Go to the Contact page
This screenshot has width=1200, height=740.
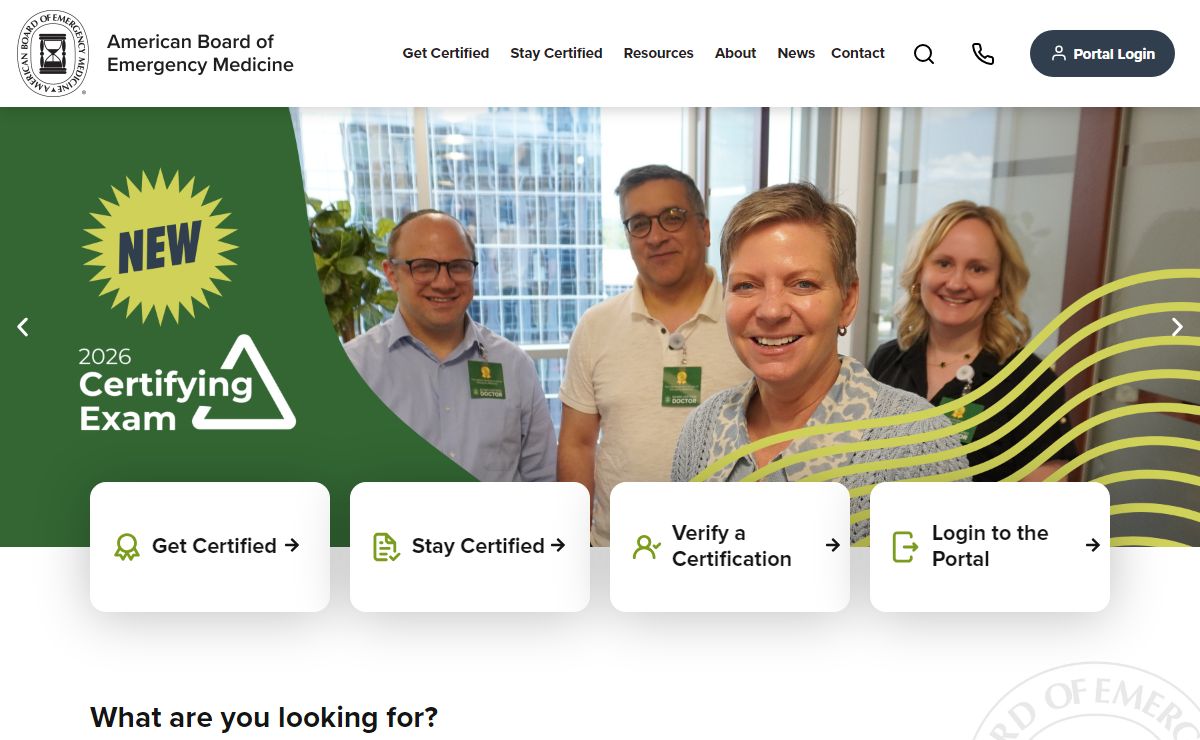tap(858, 53)
